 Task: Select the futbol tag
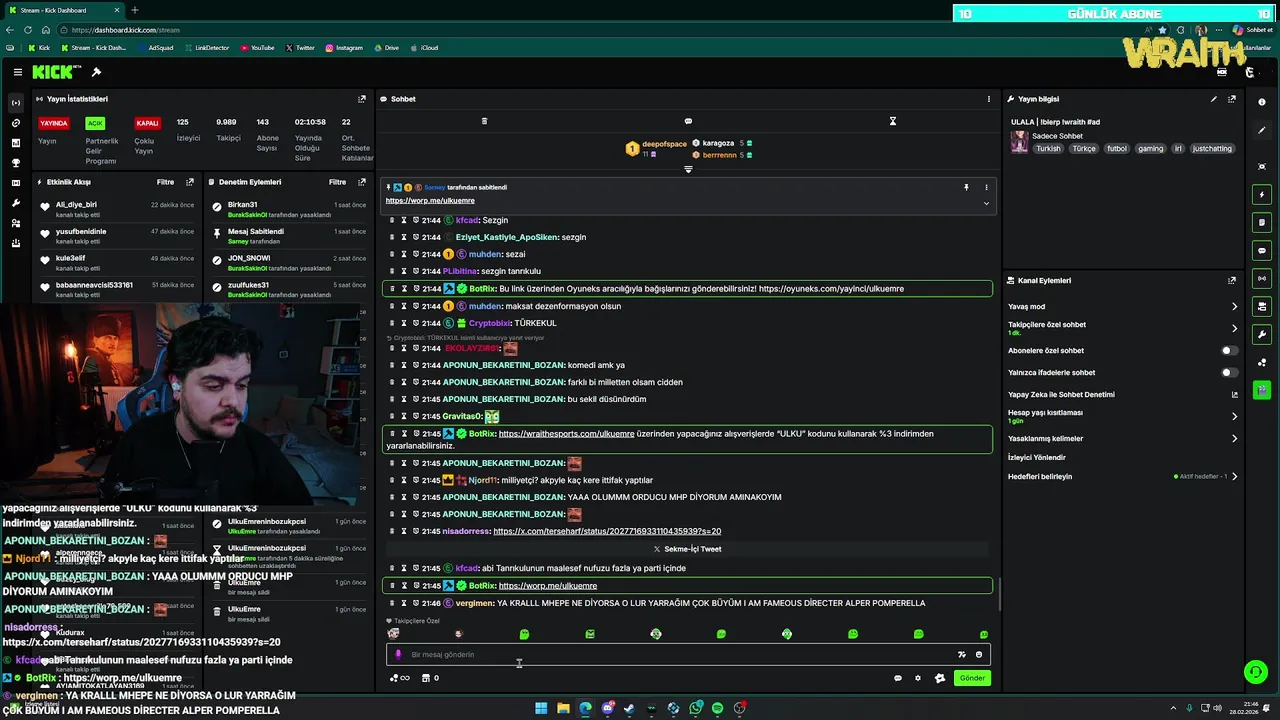click(x=1117, y=149)
